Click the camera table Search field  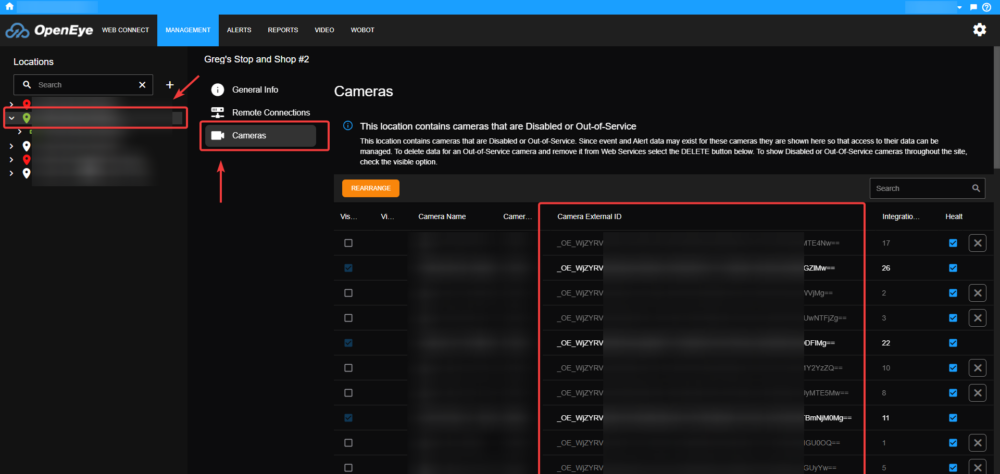(927, 188)
